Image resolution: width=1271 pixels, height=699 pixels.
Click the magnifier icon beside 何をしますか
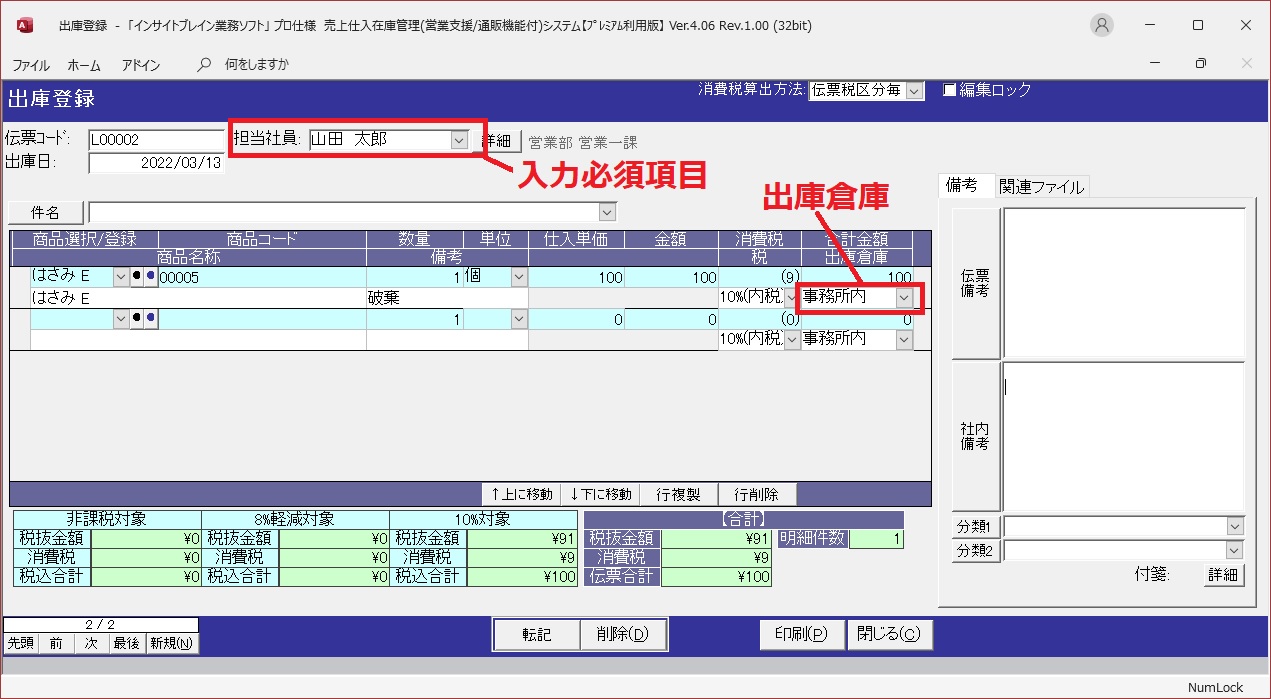coord(204,64)
